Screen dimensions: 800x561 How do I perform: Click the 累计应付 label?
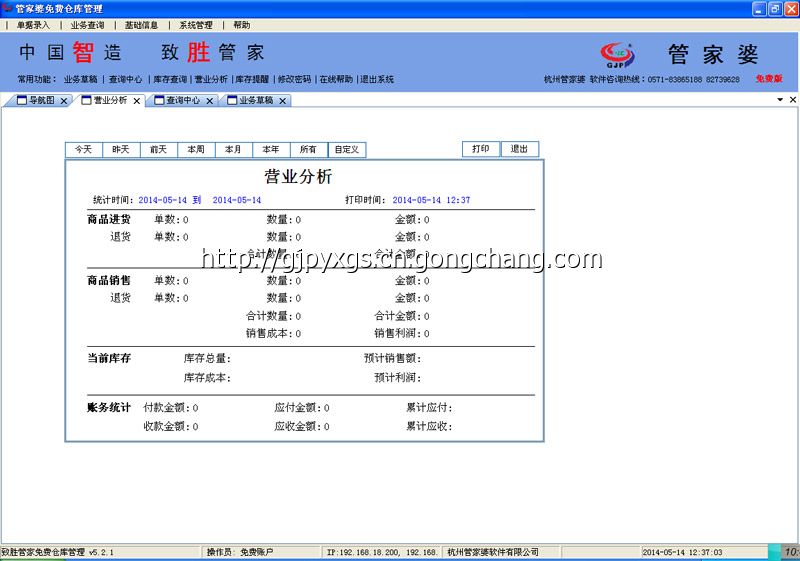pos(429,407)
